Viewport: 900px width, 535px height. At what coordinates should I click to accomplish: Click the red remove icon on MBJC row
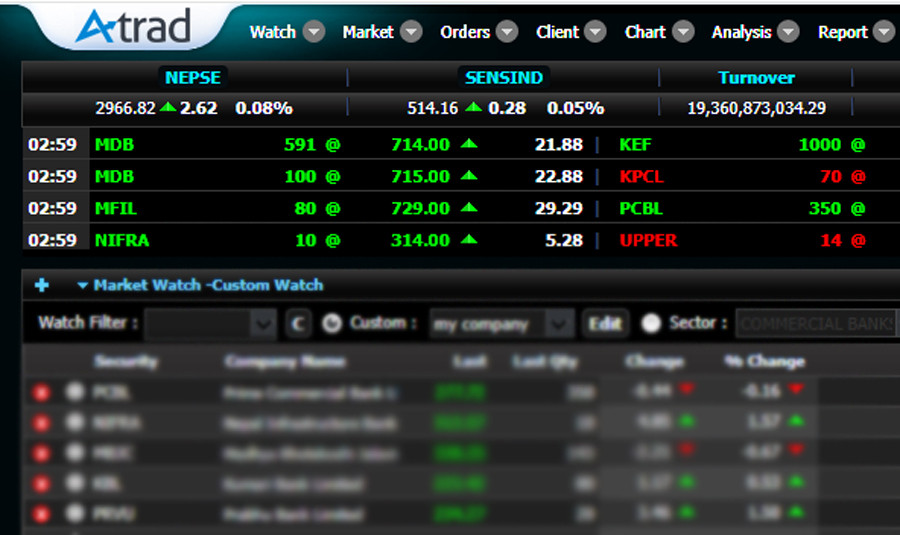coord(41,453)
